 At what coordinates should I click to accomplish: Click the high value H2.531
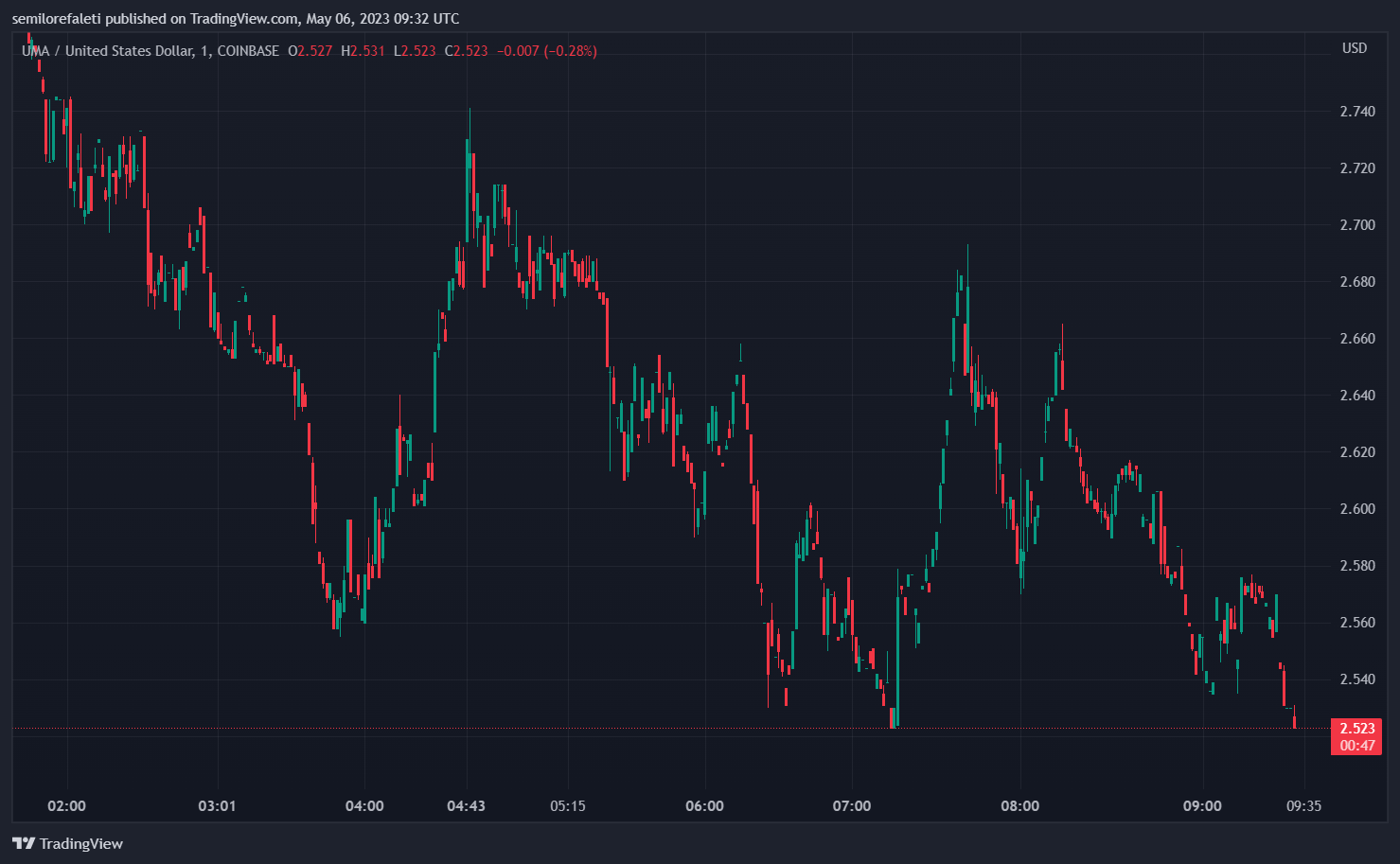(x=363, y=51)
